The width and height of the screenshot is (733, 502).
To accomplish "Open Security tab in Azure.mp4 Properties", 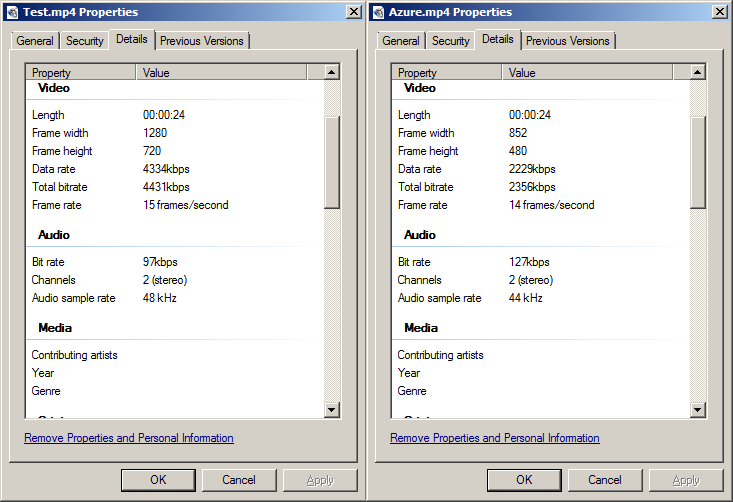I will [x=451, y=41].
